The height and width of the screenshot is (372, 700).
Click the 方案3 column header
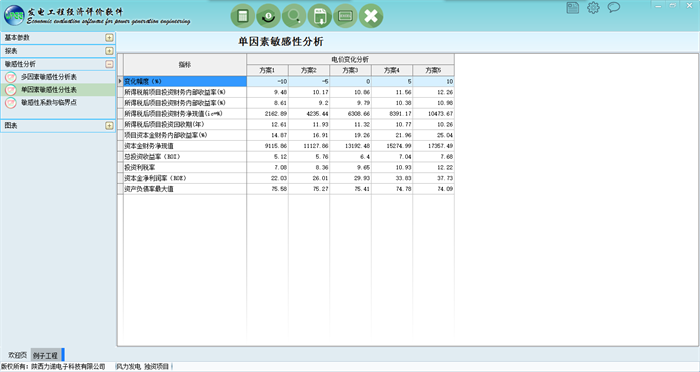tap(350, 70)
